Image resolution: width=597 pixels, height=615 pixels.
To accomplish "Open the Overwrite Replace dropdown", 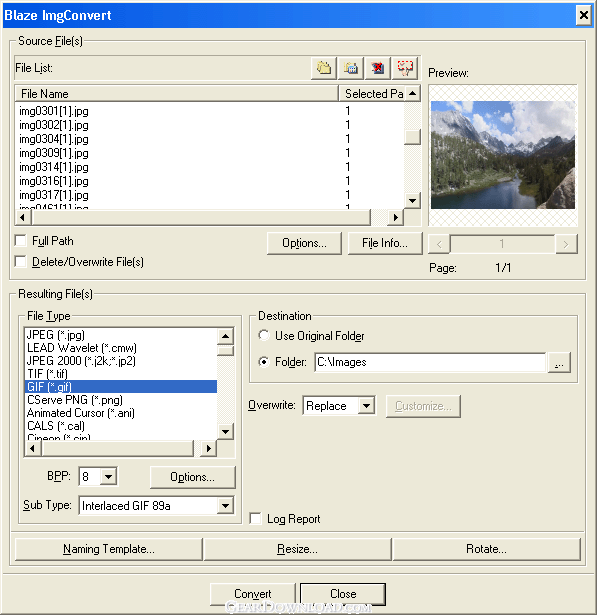I will coord(366,406).
